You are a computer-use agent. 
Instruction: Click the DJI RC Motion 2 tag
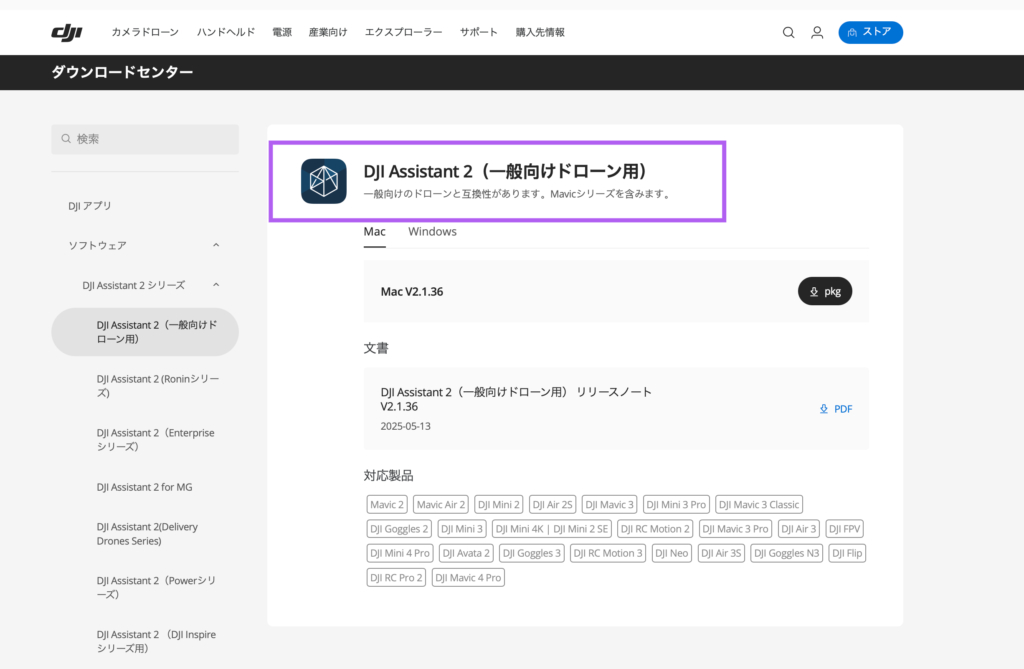click(655, 529)
